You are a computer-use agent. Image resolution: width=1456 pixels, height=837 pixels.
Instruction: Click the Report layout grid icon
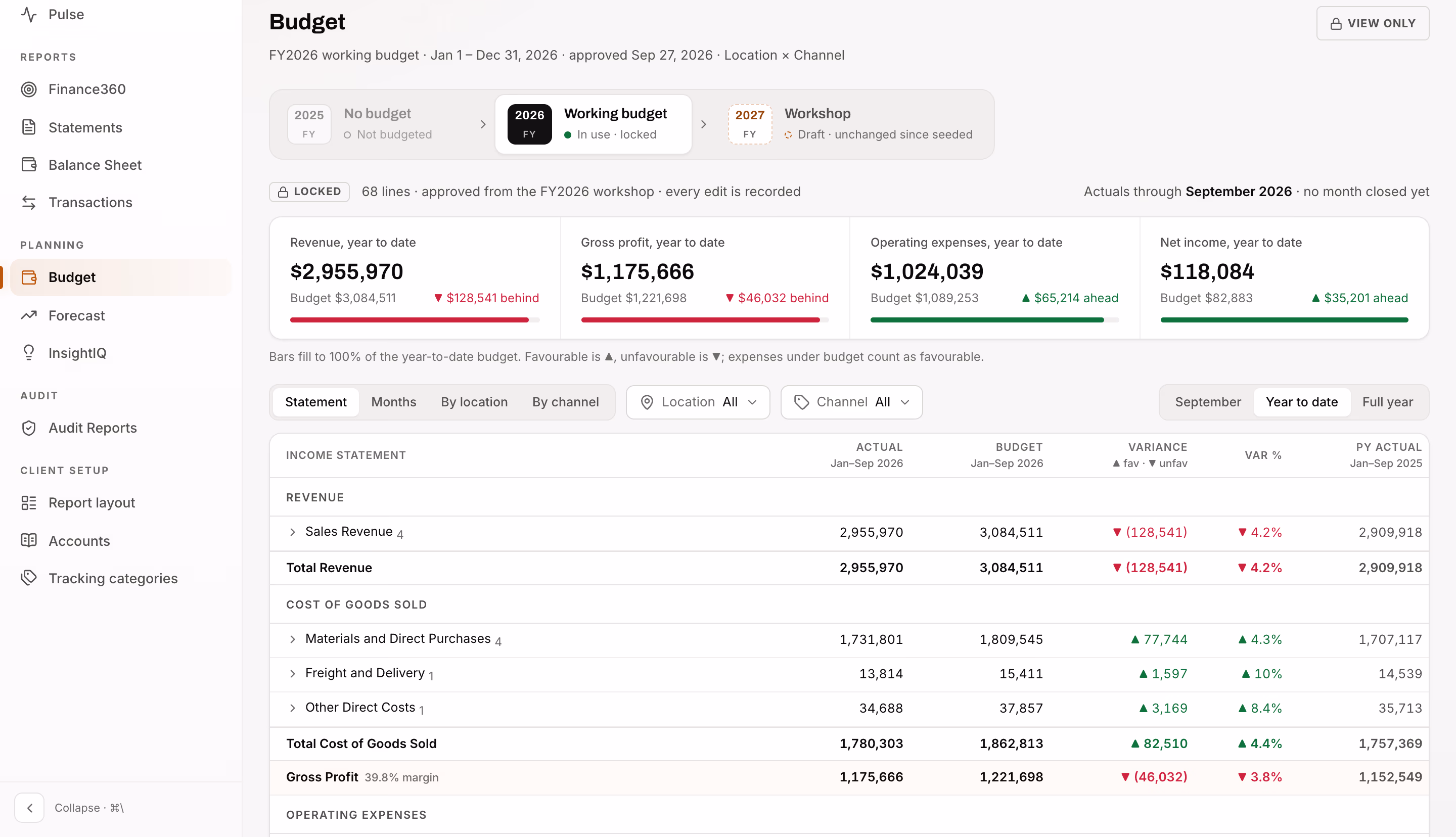tap(29, 502)
